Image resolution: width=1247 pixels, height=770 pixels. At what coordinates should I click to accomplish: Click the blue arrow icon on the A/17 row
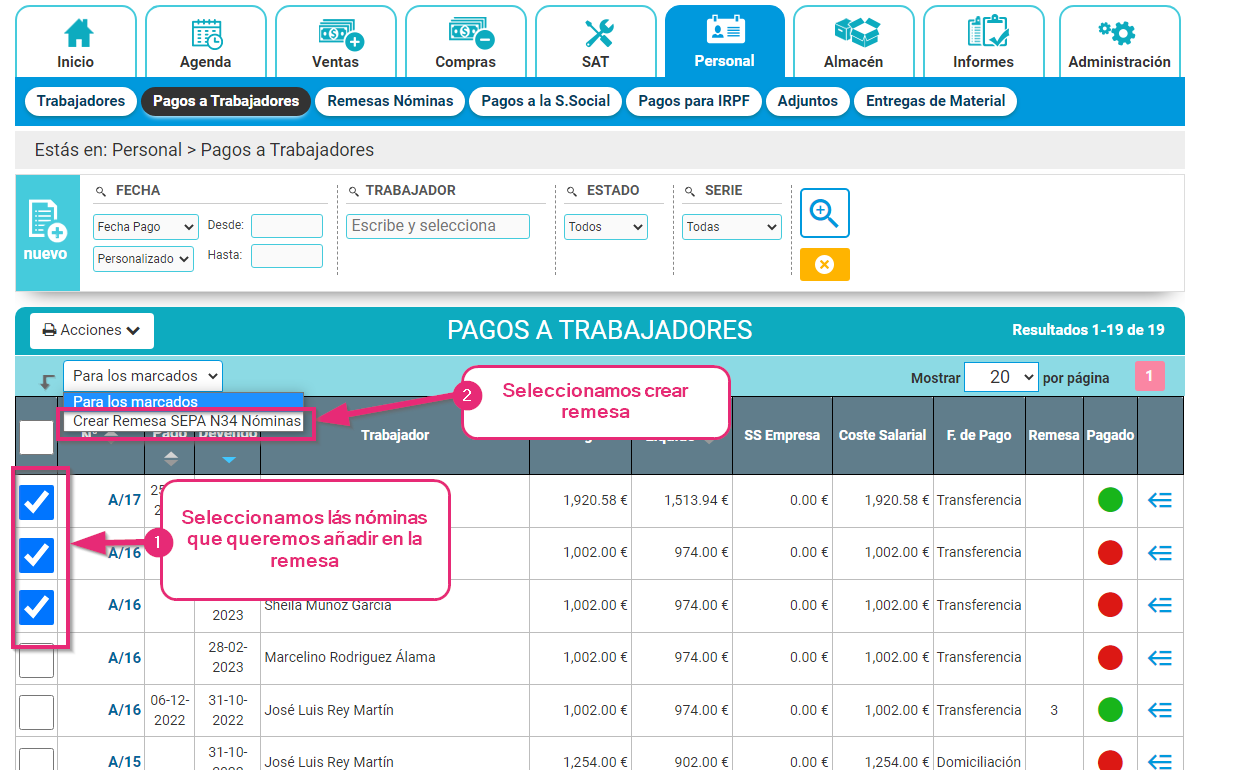[x=1158, y=502]
